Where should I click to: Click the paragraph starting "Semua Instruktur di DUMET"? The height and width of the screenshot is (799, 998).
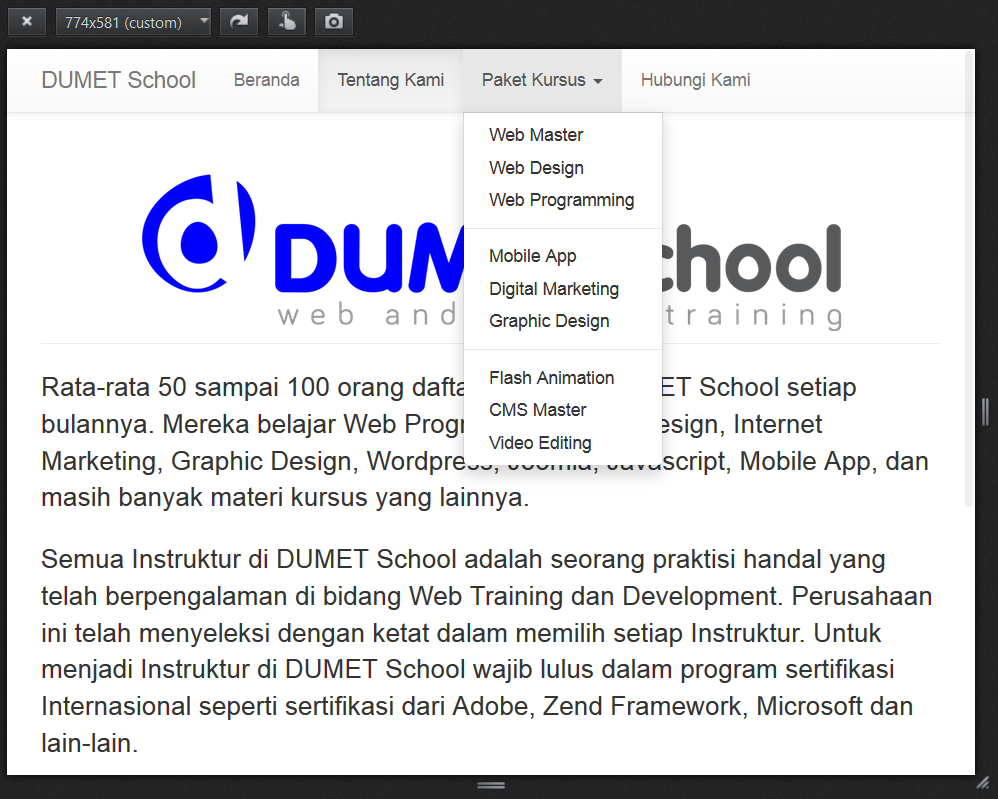(x=487, y=651)
